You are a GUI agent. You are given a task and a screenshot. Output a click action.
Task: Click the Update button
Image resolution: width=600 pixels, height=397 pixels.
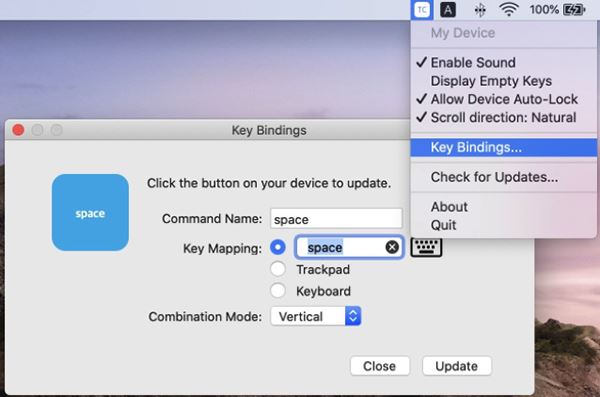coord(457,366)
